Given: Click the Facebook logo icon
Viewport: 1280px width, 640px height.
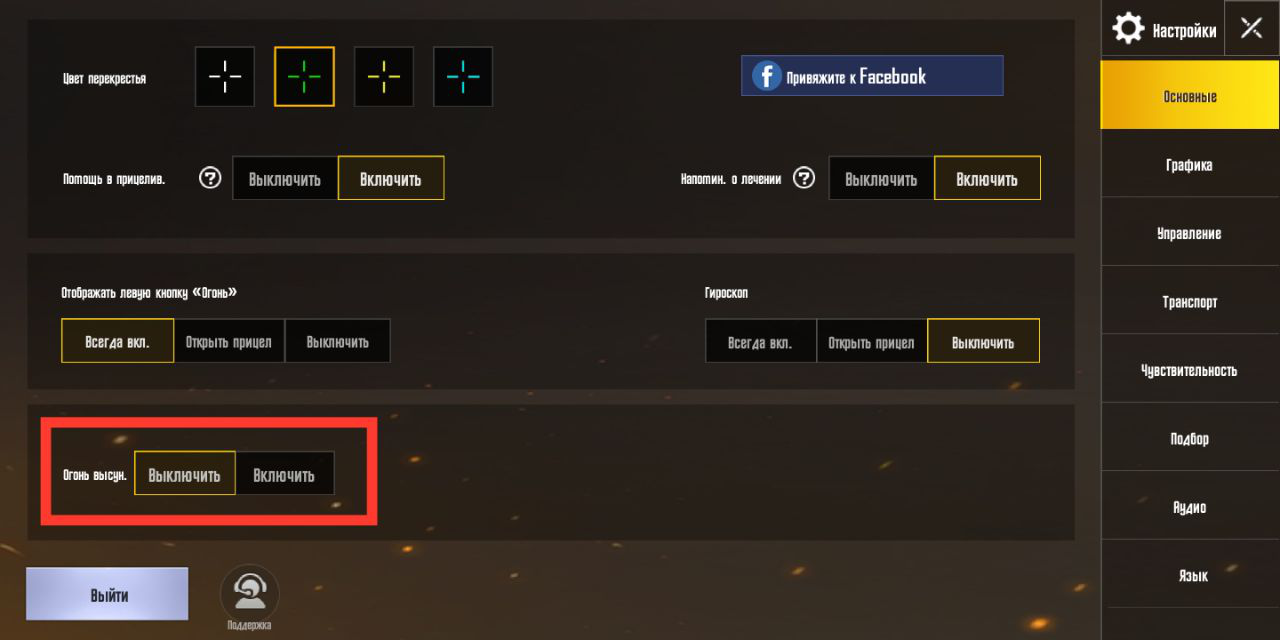Looking at the screenshot, I should 767,76.
